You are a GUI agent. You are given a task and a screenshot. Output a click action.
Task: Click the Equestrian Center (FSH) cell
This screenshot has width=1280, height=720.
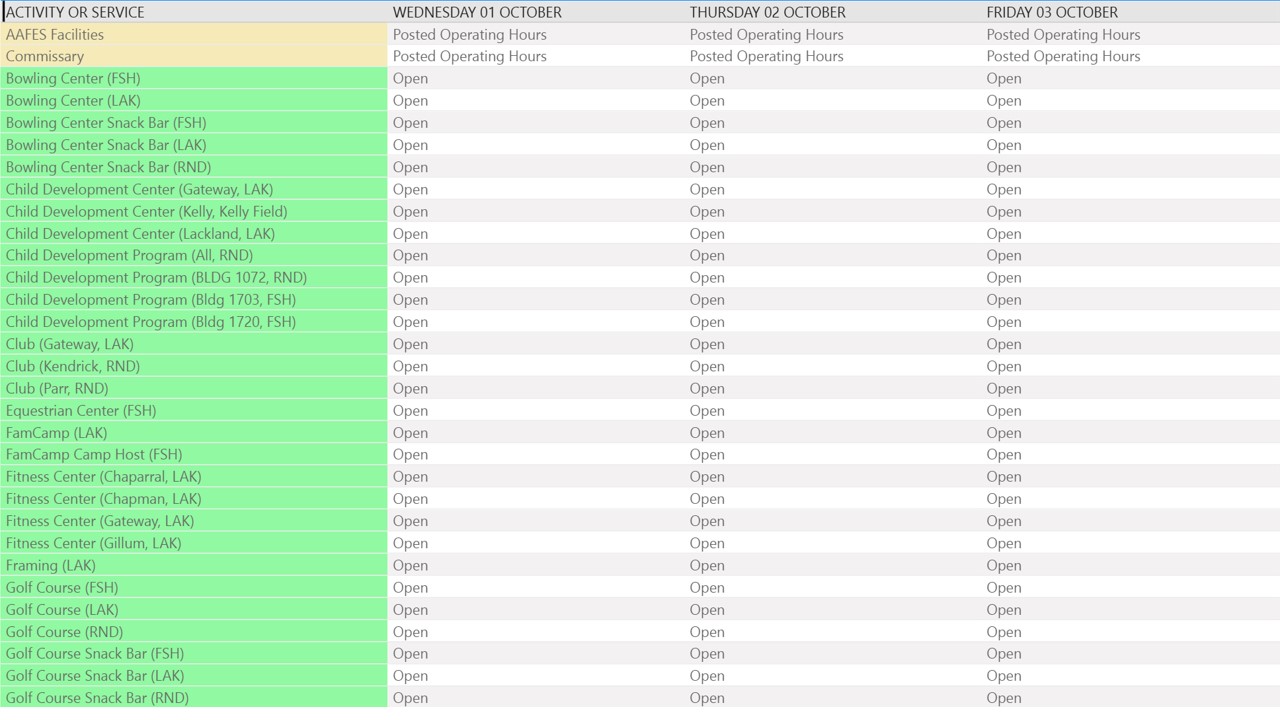(81, 410)
